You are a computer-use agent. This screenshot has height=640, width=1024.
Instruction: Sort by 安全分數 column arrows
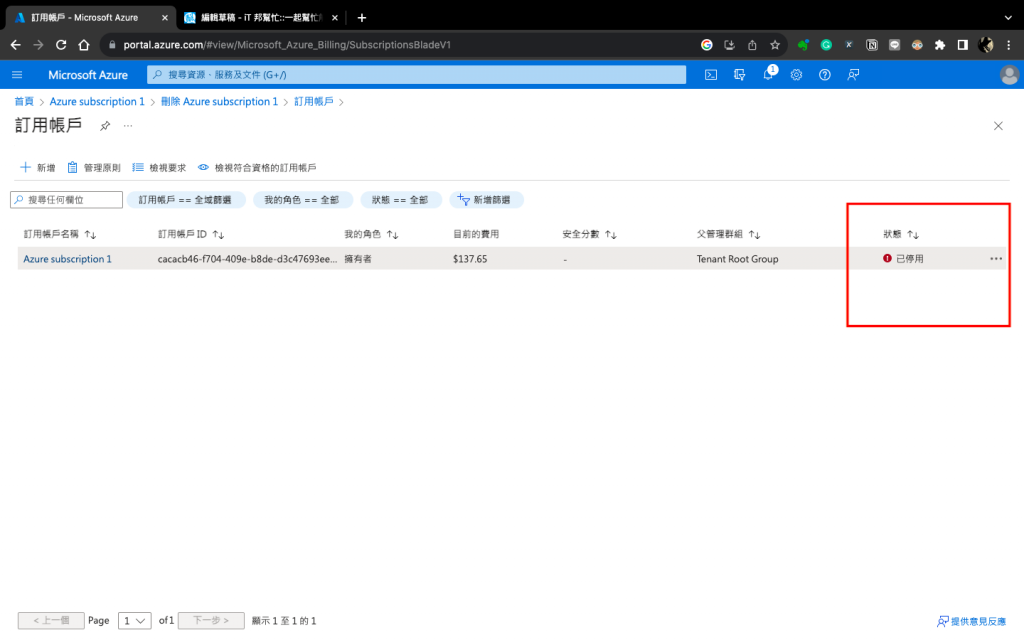[611, 234]
